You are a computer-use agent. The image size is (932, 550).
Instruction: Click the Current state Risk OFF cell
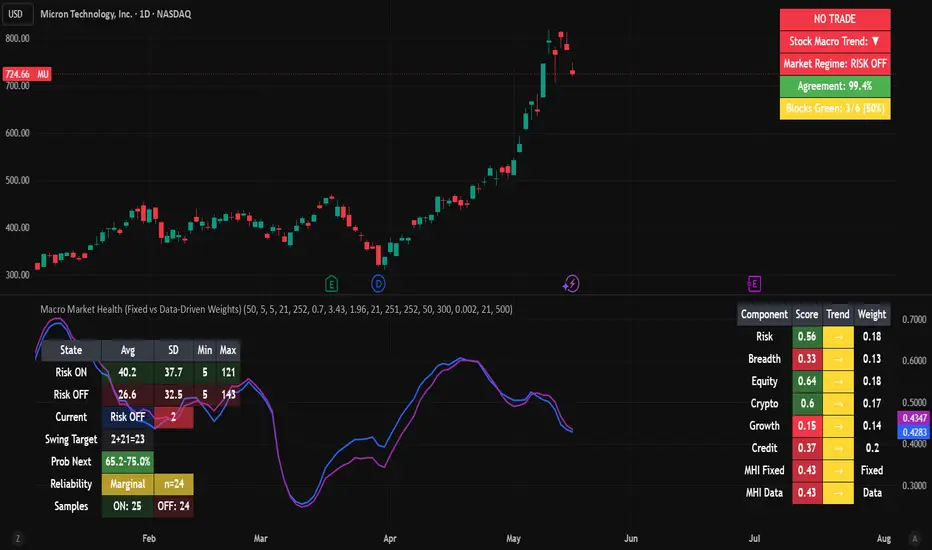click(x=127, y=417)
